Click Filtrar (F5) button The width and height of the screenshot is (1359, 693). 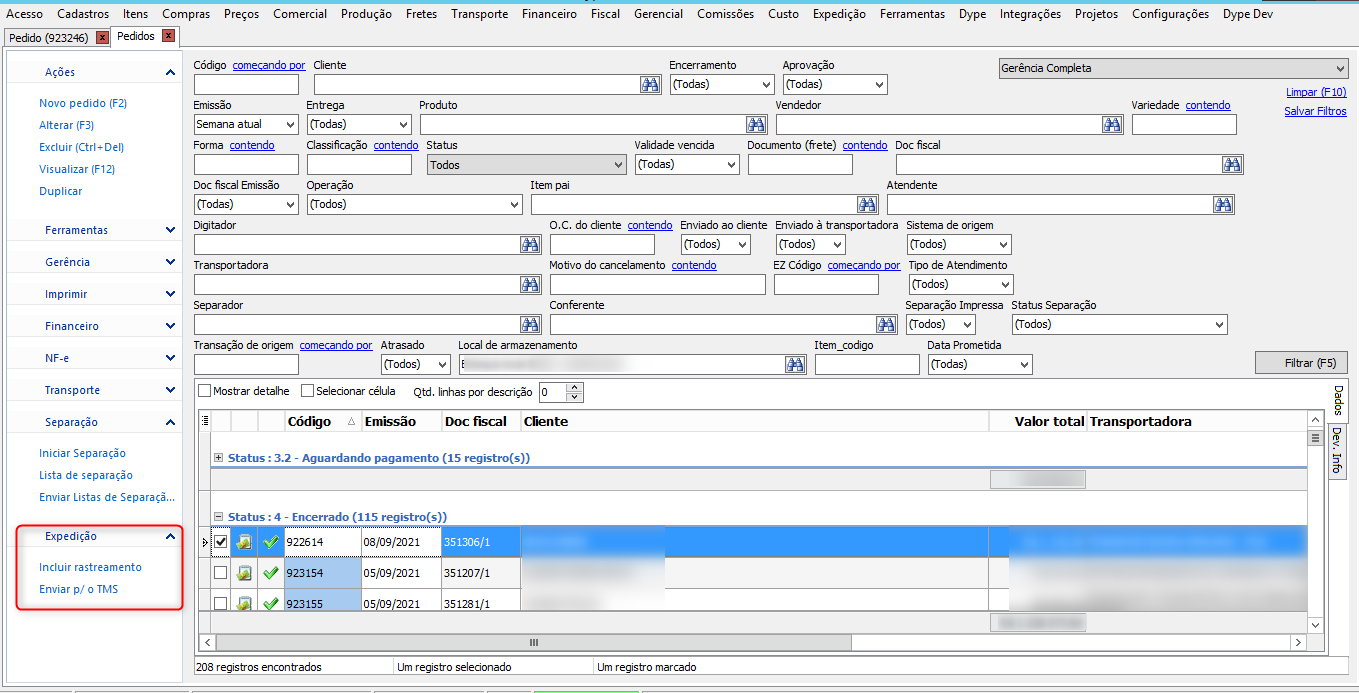1301,363
